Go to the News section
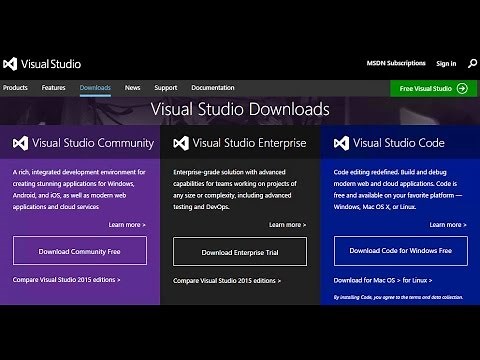 click(x=132, y=88)
